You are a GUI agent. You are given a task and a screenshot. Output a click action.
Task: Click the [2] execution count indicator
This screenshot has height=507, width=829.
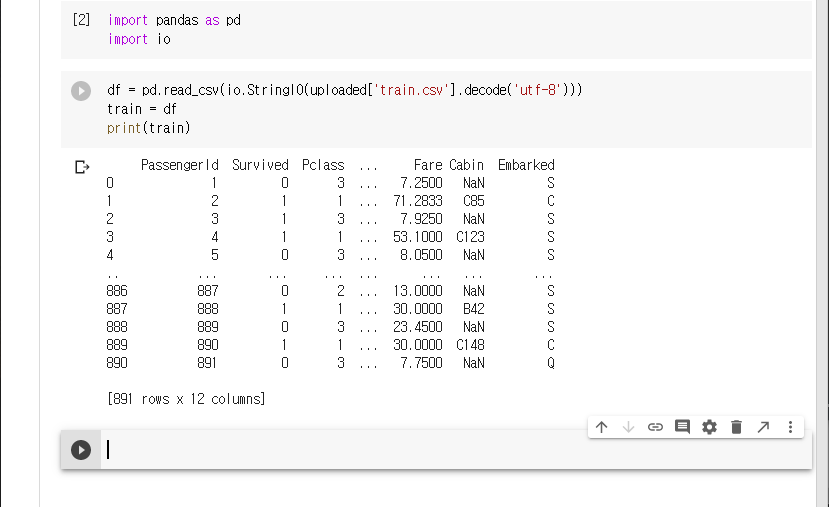(82, 20)
